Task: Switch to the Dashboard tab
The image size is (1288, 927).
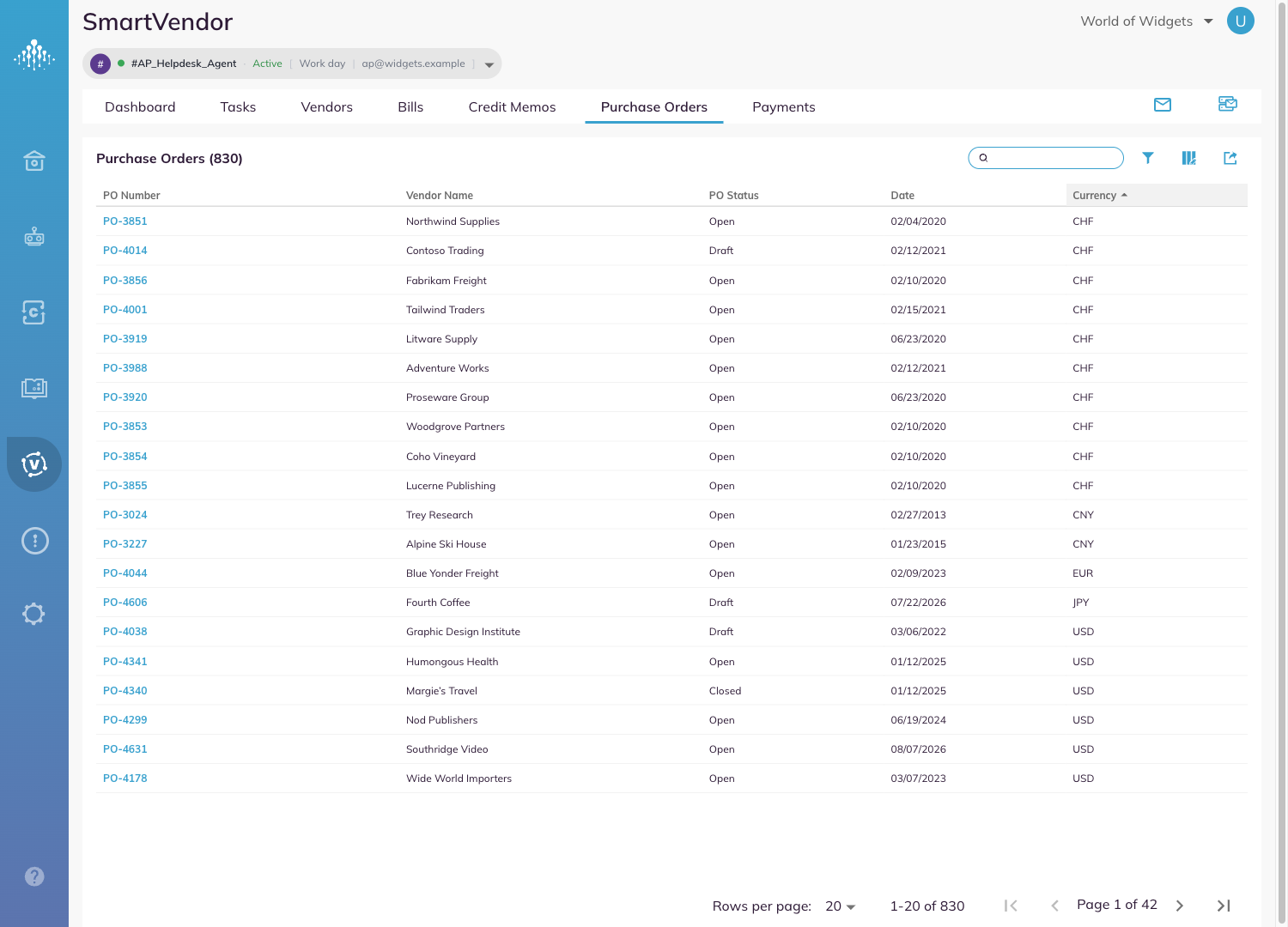Action: pyautogui.click(x=140, y=107)
